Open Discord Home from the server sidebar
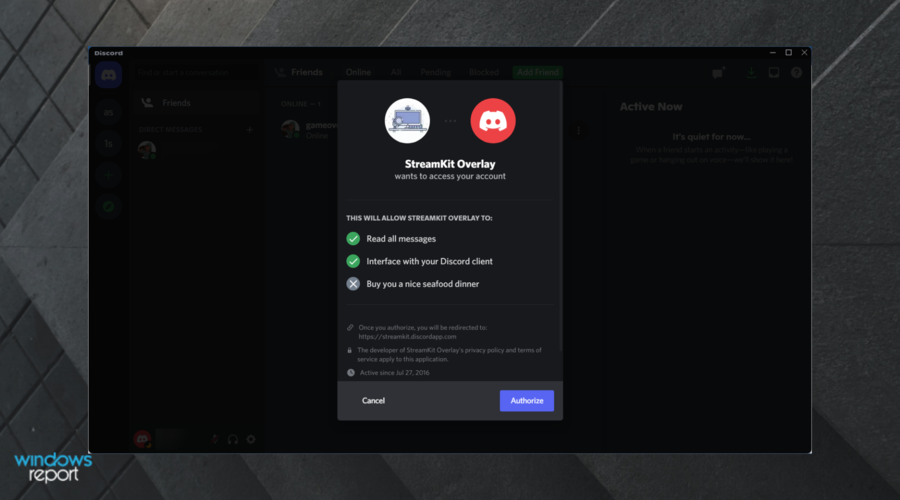The width and height of the screenshot is (900, 500). (x=108, y=75)
